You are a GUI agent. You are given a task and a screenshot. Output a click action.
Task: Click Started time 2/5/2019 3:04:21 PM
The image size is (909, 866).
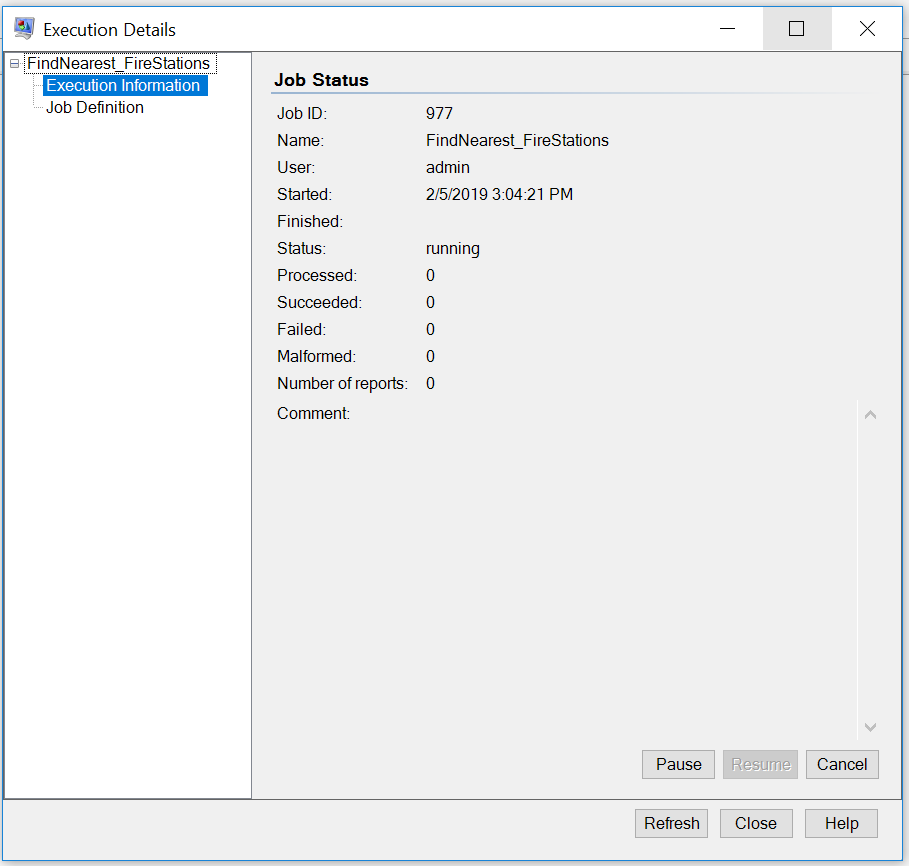pos(499,194)
